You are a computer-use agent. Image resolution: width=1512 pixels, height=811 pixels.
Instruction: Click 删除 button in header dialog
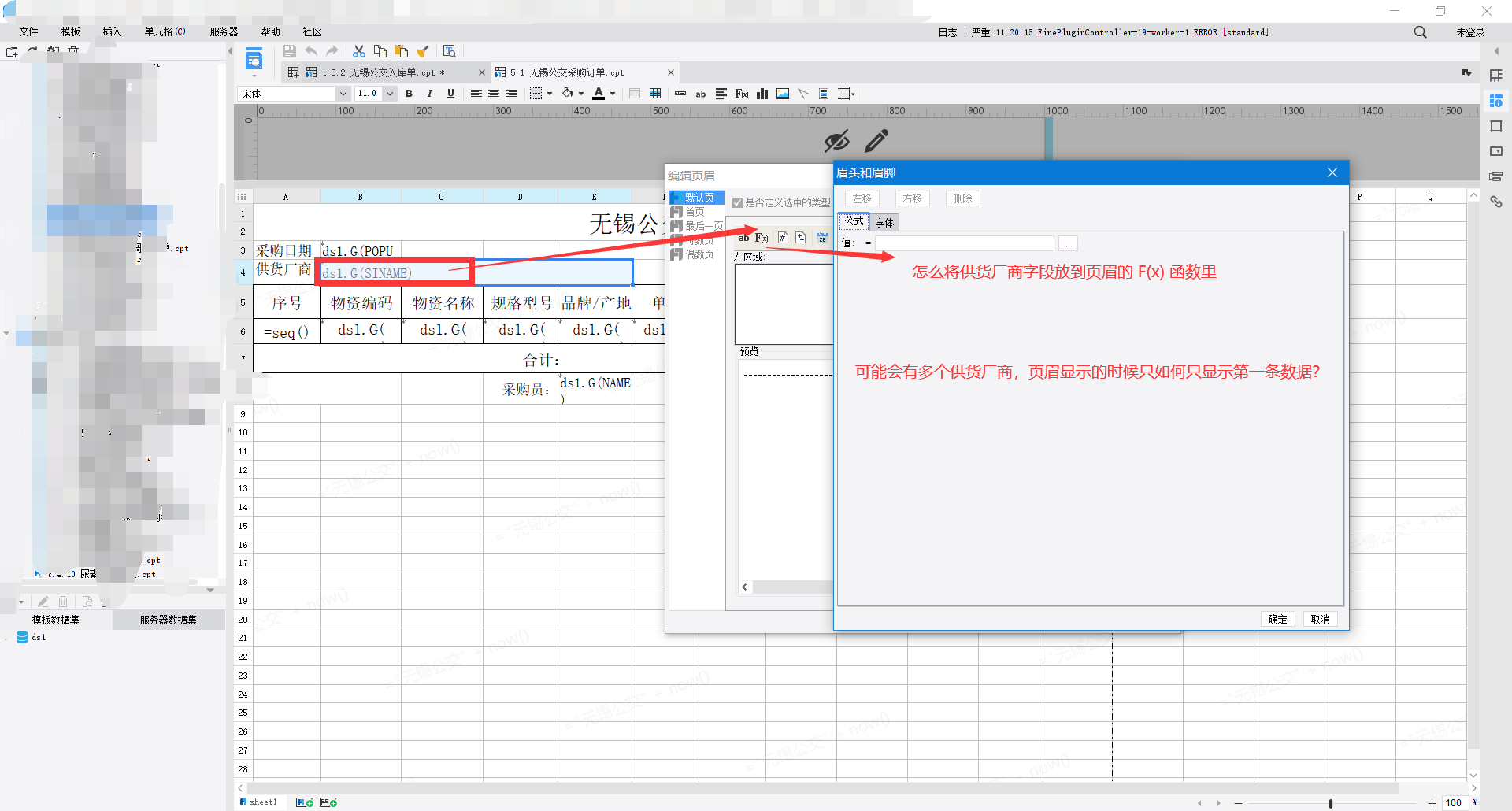962,198
